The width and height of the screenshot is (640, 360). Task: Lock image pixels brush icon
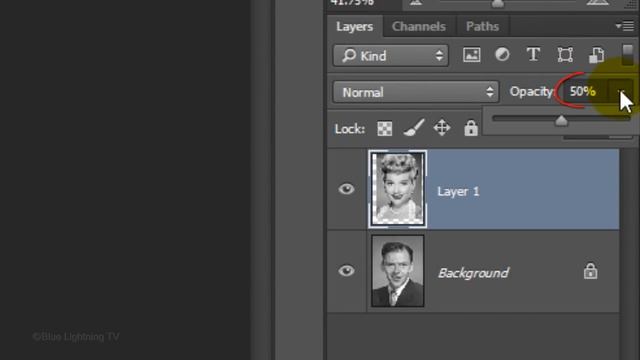414,128
